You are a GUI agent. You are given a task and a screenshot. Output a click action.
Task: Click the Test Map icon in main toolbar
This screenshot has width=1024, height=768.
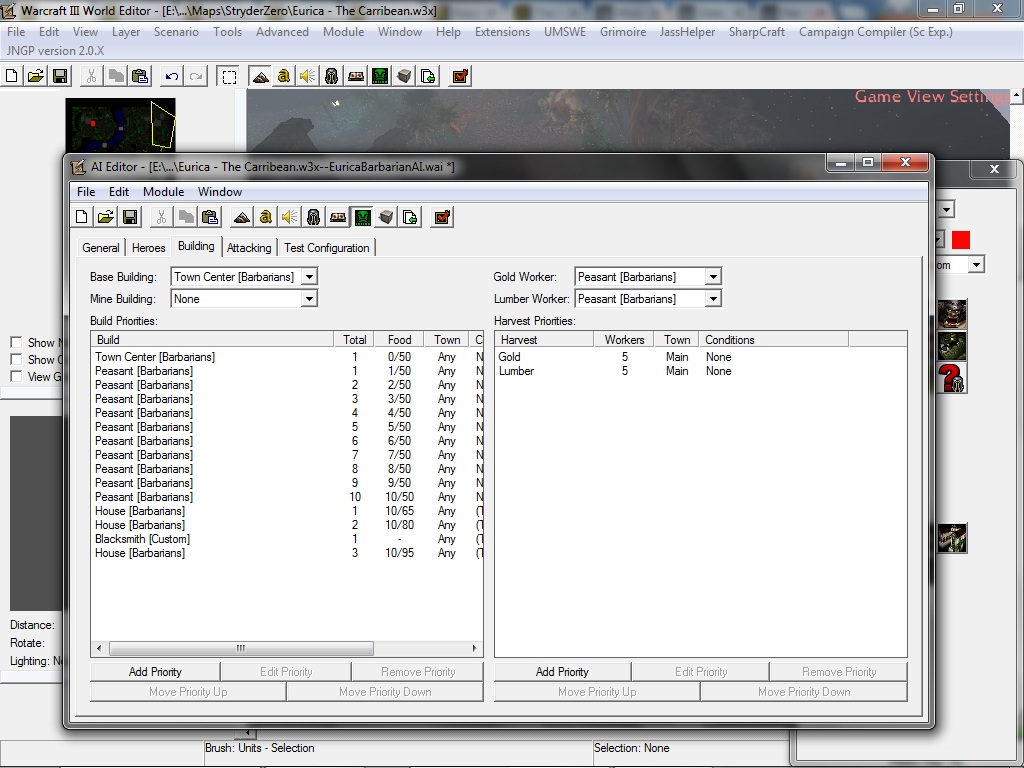click(460, 76)
